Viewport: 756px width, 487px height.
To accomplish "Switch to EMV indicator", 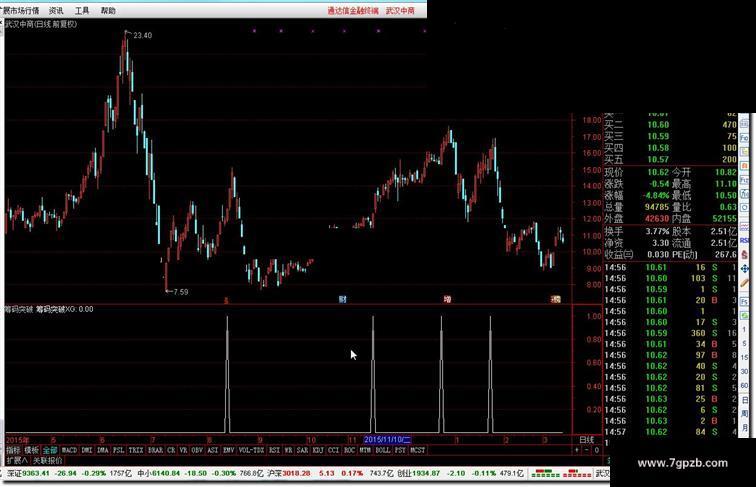I will point(229,450).
